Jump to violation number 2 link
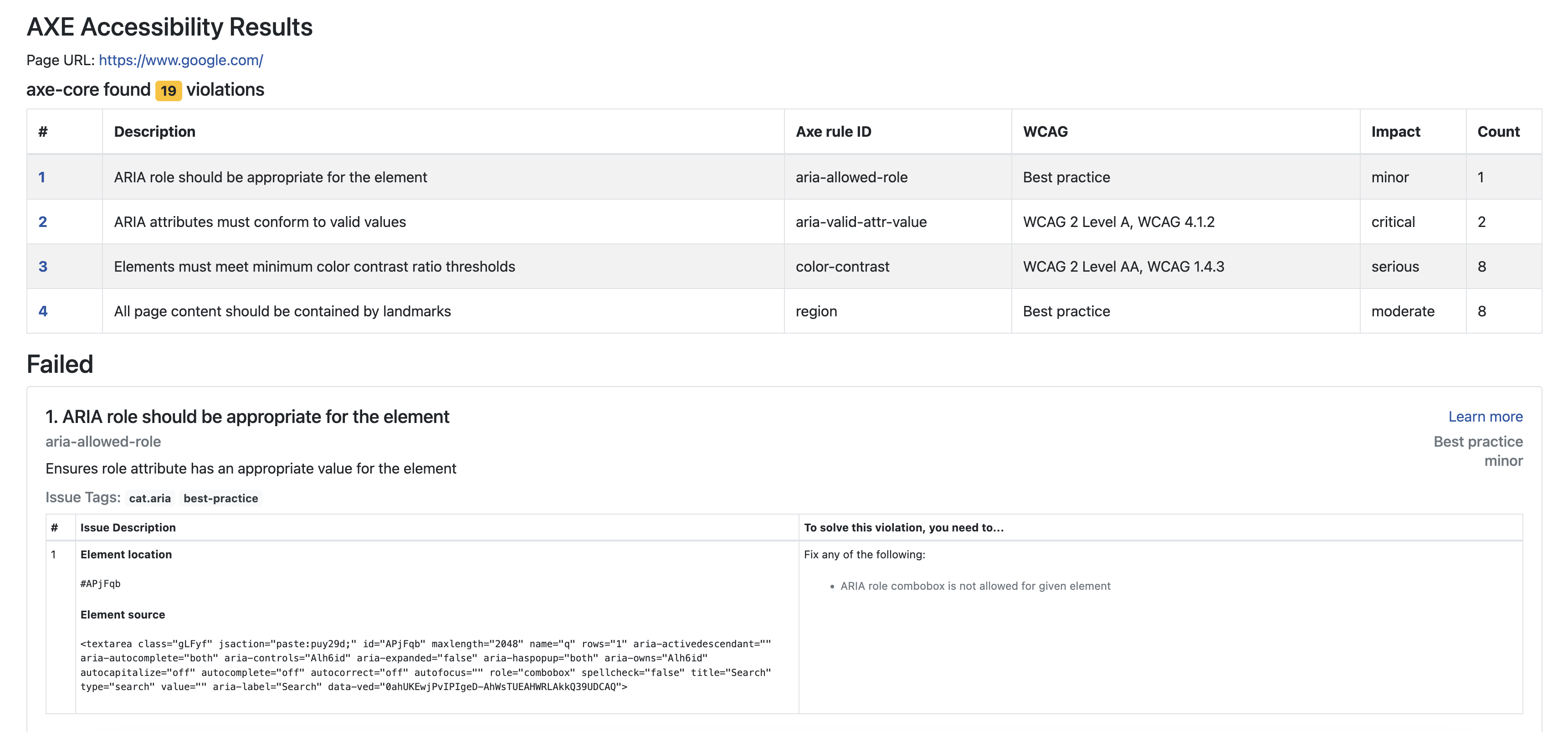The height and width of the screenshot is (732, 1568). point(43,222)
